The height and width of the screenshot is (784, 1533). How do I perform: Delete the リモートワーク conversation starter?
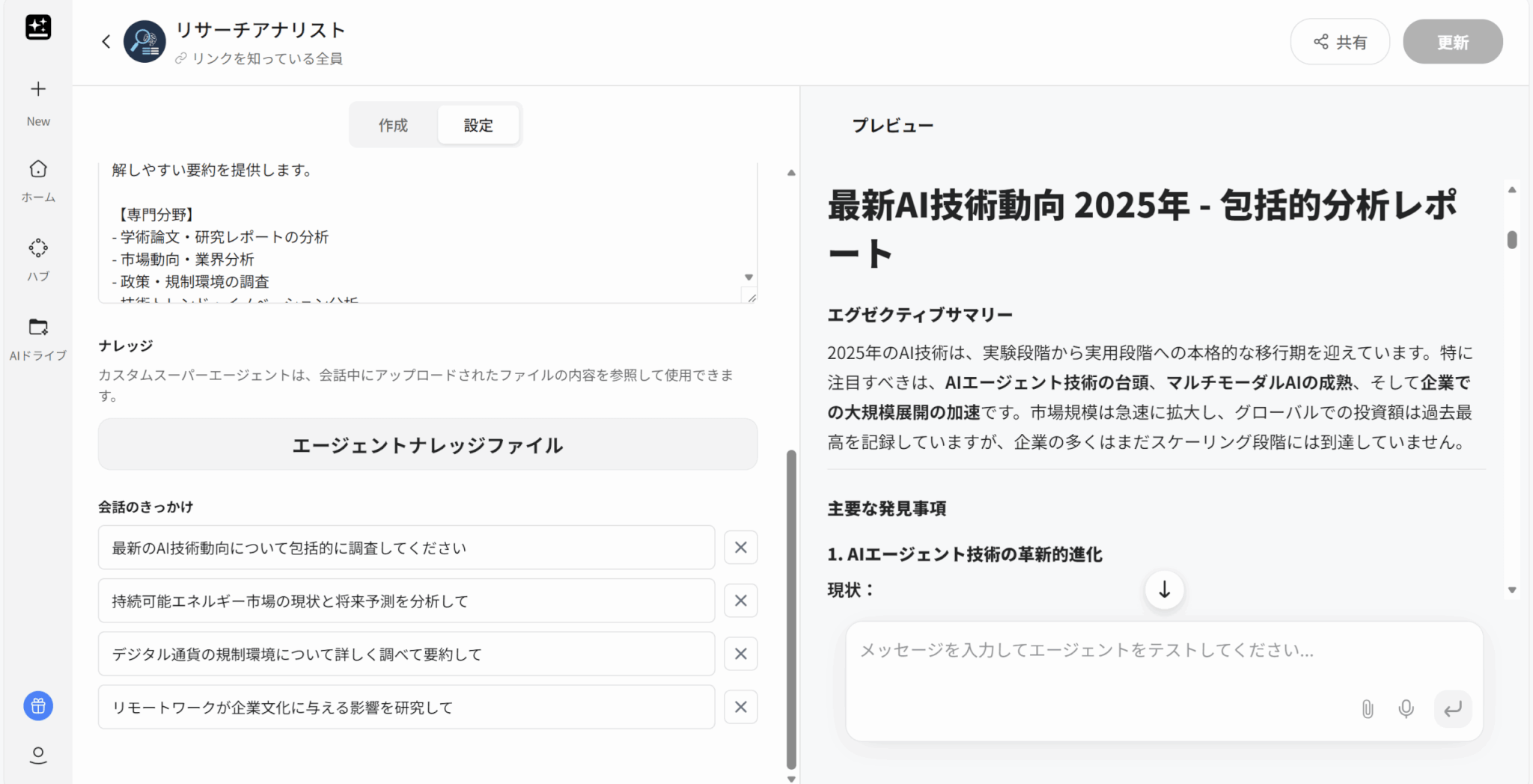coord(740,707)
